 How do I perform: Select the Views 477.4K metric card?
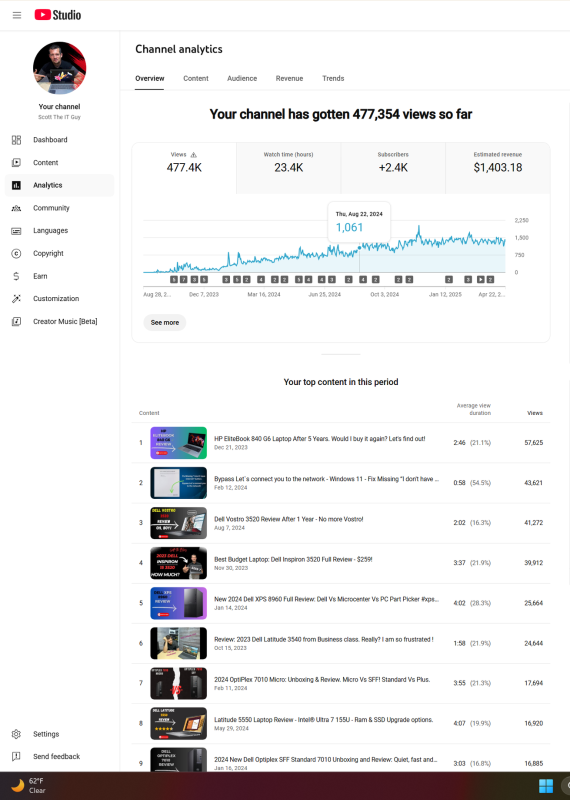tap(184, 168)
